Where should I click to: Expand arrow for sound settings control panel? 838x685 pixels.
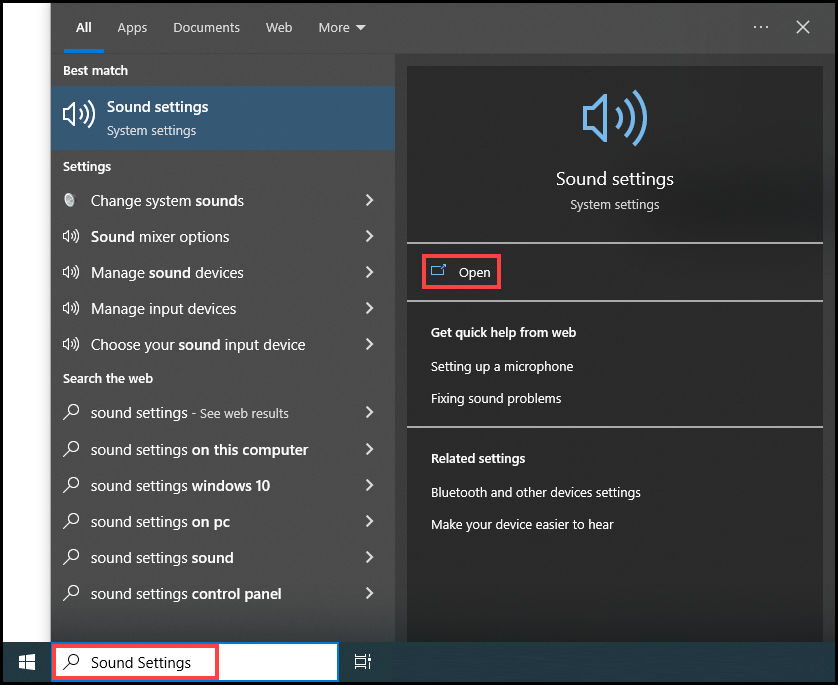tap(369, 593)
